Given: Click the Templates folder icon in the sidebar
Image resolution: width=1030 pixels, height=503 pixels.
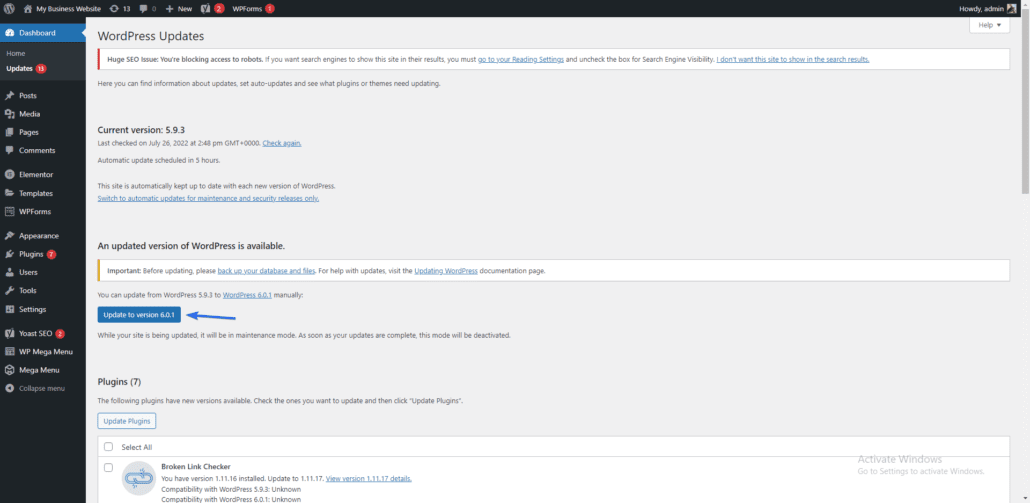Looking at the screenshot, I should click(x=9, y=193).
